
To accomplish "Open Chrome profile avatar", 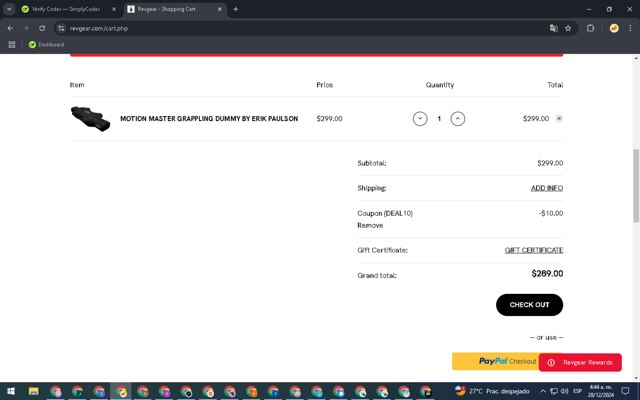I will 614,28.
